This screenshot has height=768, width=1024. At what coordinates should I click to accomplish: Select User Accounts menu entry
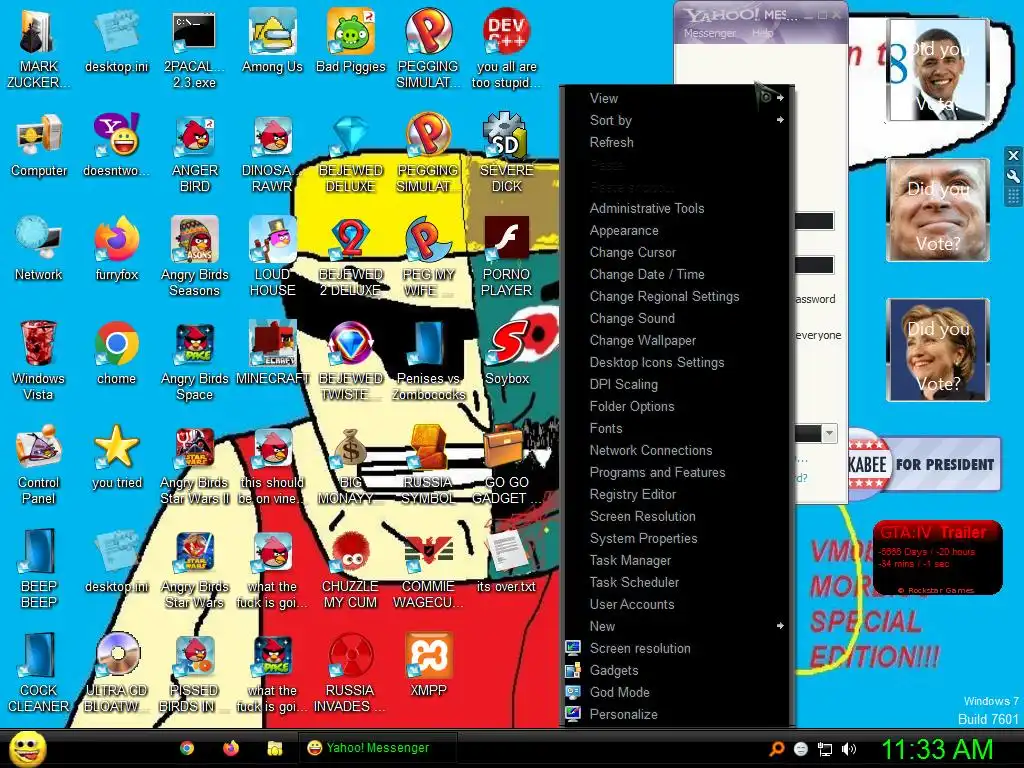[x=678, y=604]
